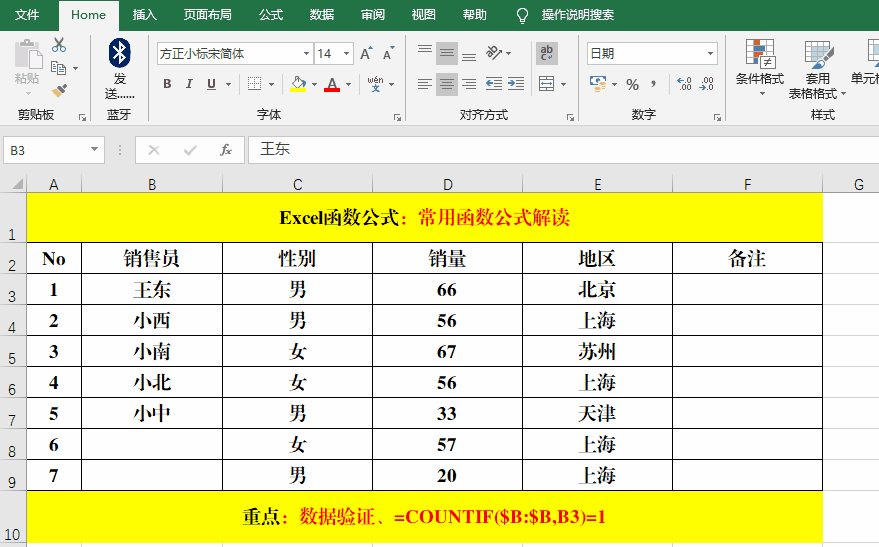Toggle bold formatting

(x=167, y=85)
